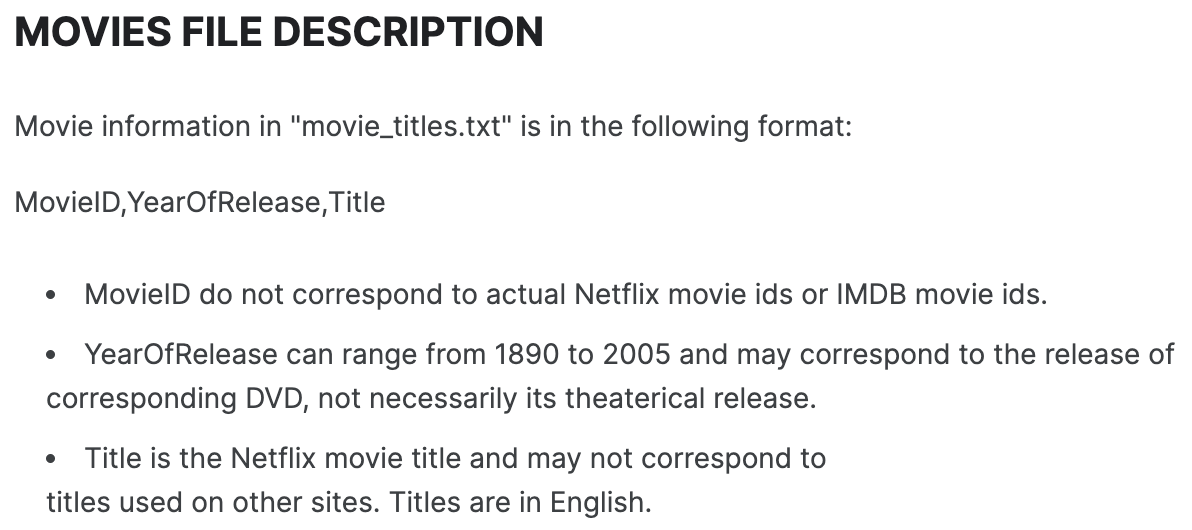Click the bullet point before Title sentence
This screenshot has width=1192, height=530.
pos(51,459)
